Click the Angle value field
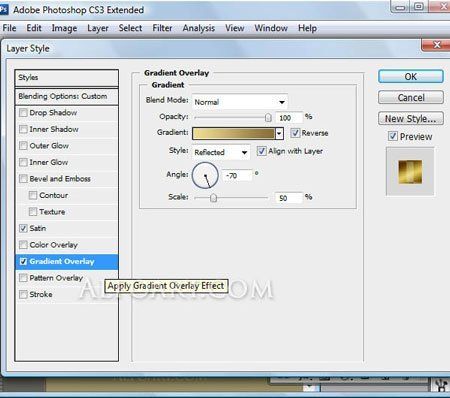This screenshot has width=450, height=398. pos(238,176)
